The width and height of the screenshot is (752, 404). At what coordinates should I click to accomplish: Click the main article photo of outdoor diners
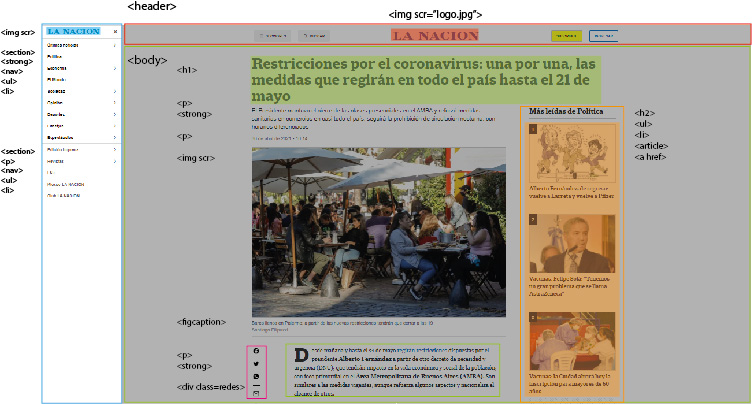379,232
